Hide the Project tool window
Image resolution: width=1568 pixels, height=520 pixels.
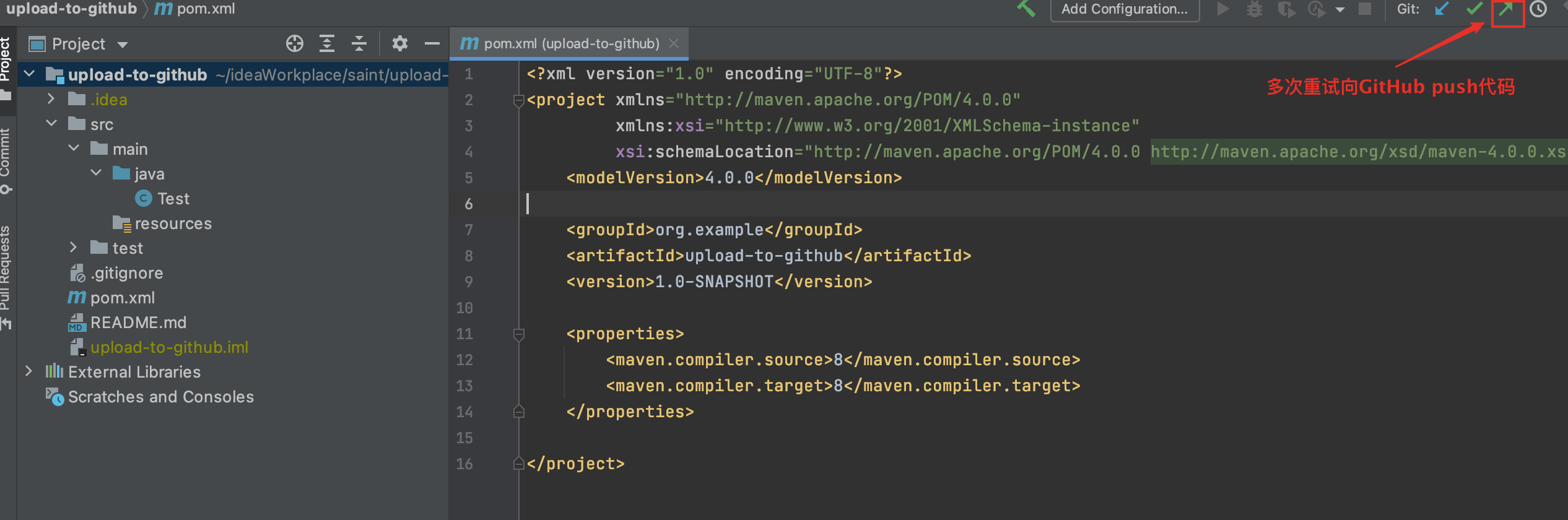click(x=432, y=43)
